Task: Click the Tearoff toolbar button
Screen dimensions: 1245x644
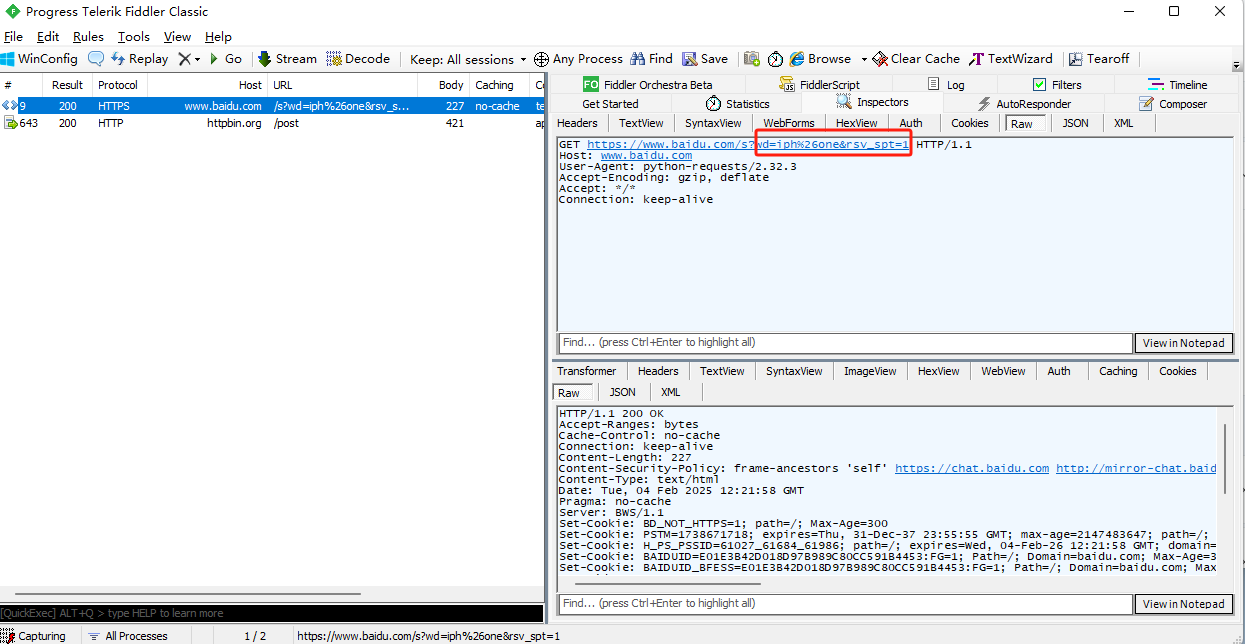Action: [1099, 59]
